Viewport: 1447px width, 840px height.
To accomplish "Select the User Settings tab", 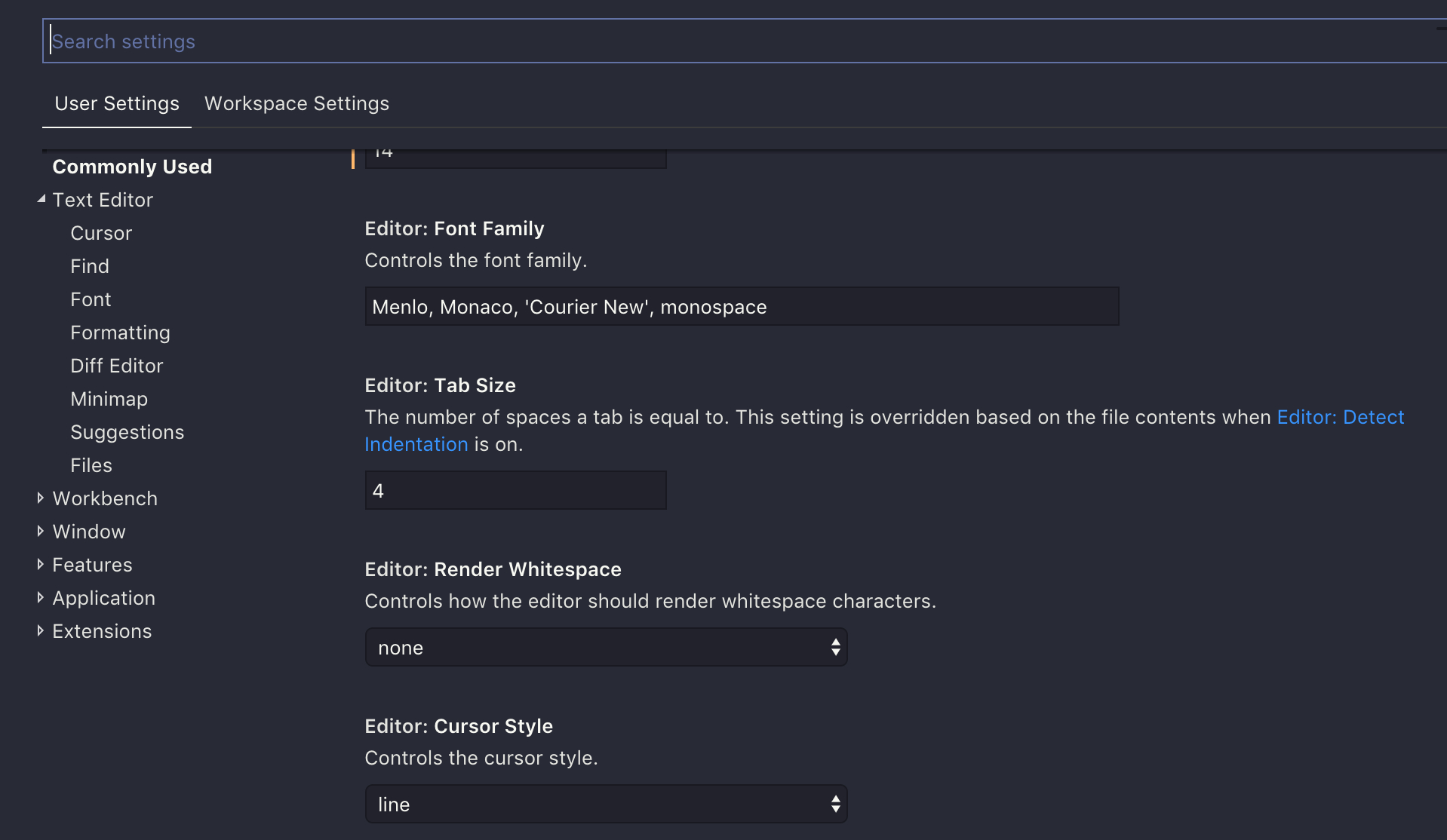I will (x=117, y=103).
